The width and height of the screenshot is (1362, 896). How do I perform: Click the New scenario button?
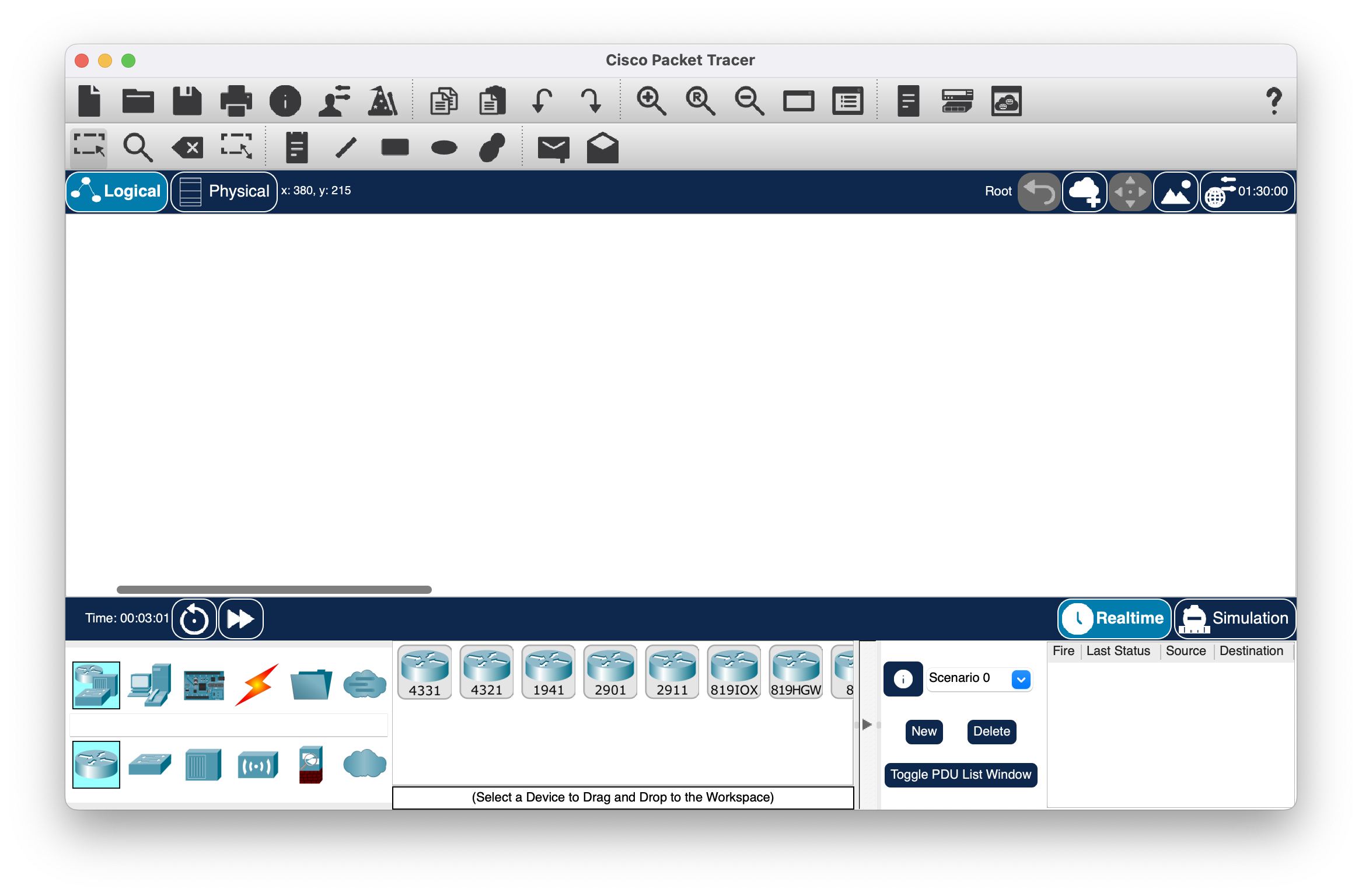pos(924,731)
